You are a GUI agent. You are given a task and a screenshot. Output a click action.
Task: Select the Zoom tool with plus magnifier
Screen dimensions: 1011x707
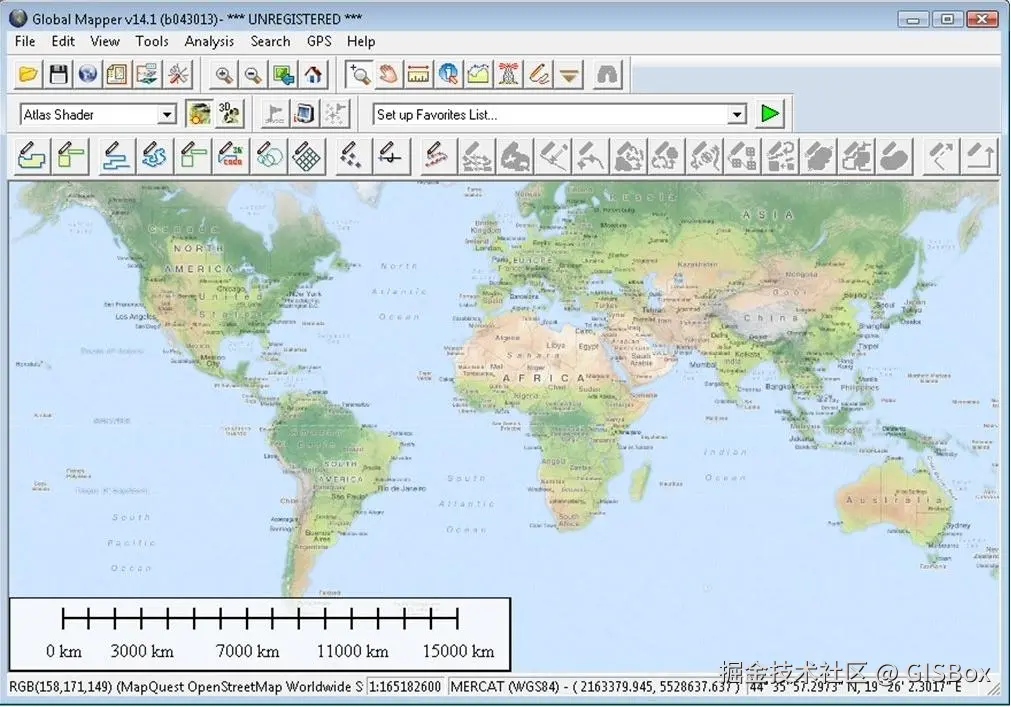point(358,75)
